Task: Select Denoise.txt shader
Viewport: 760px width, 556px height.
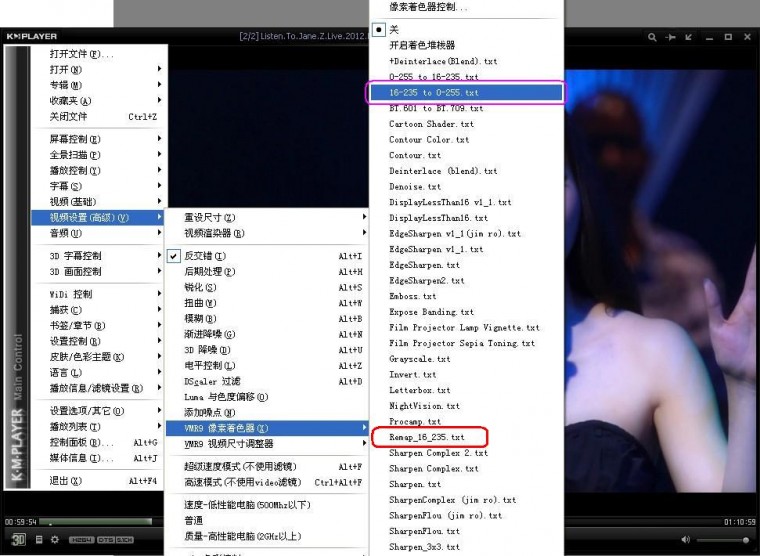Action: (466, 186)
